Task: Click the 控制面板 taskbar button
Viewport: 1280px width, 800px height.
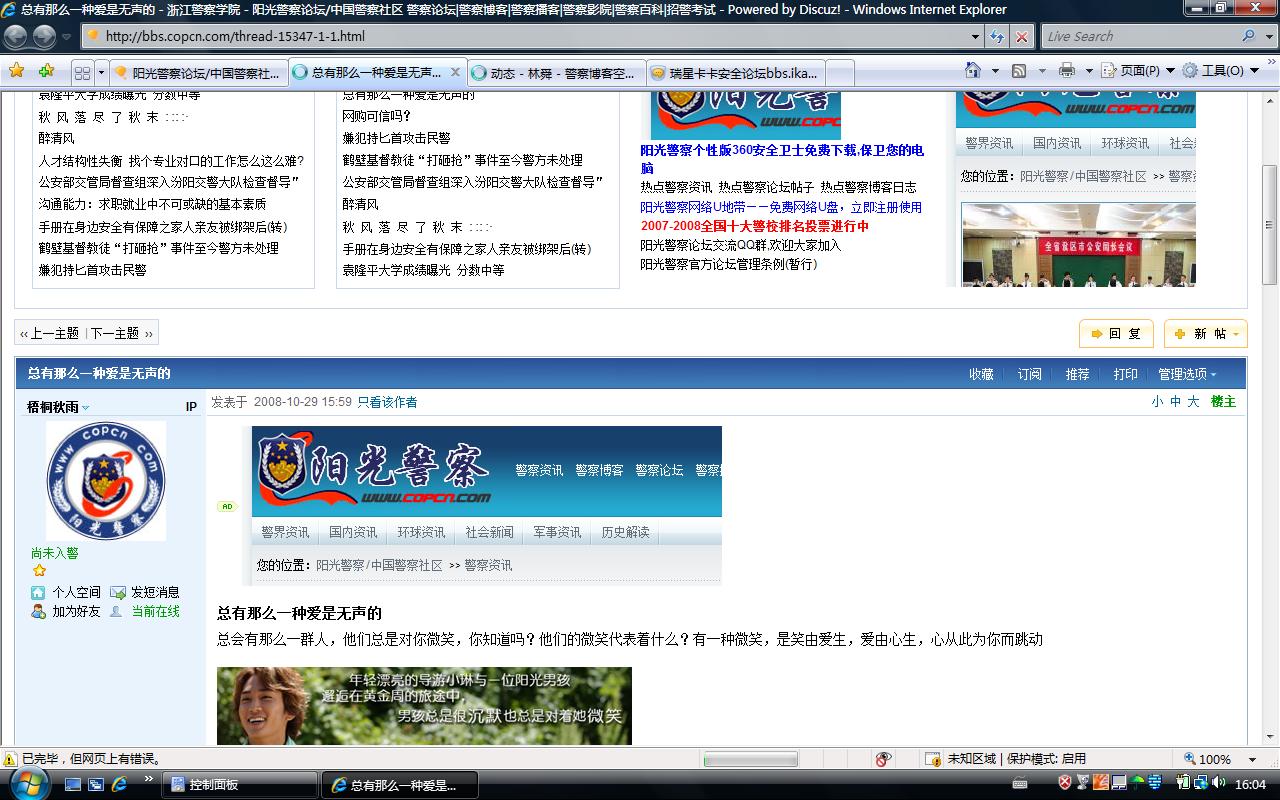Action: (x=239, y=785)
